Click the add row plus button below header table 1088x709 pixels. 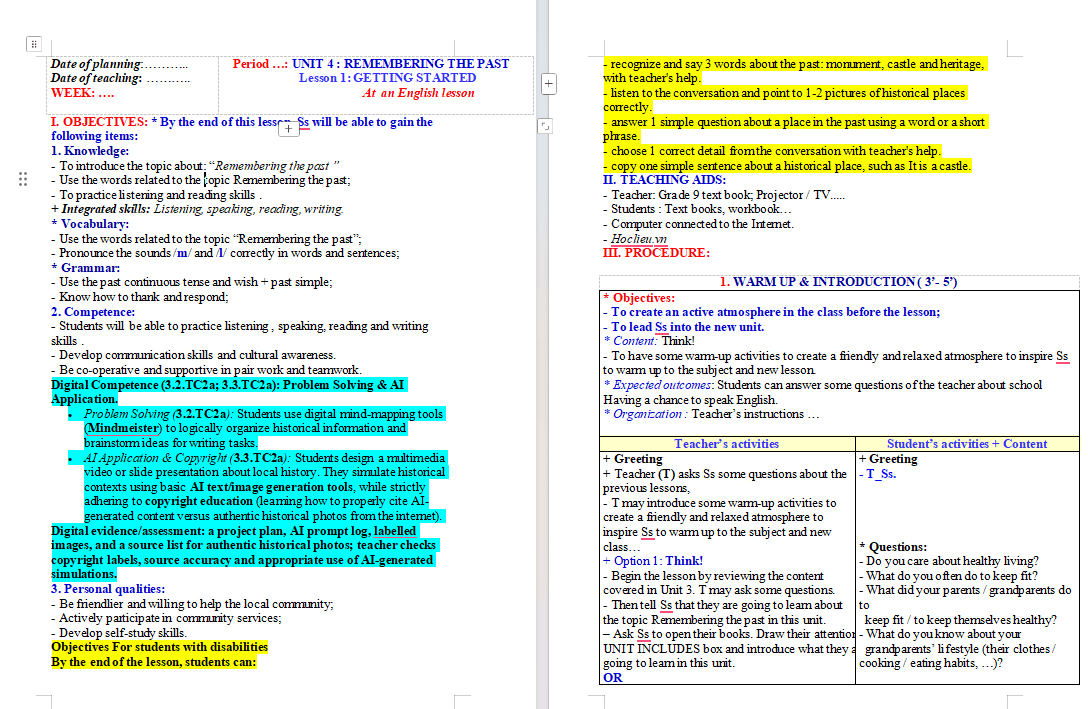coord(288,128)
